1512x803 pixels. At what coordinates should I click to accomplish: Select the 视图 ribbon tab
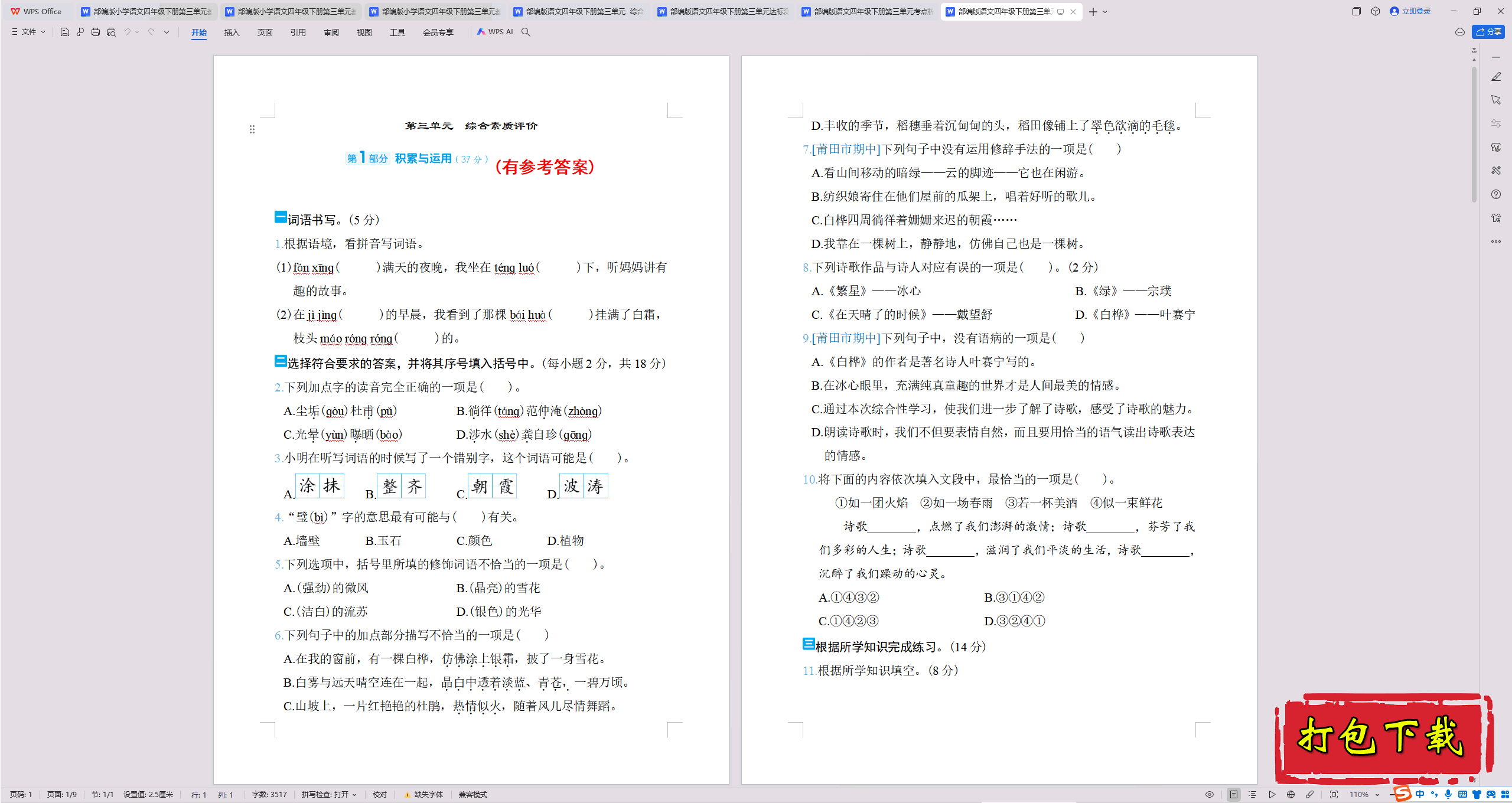click(x=364, y=32)
